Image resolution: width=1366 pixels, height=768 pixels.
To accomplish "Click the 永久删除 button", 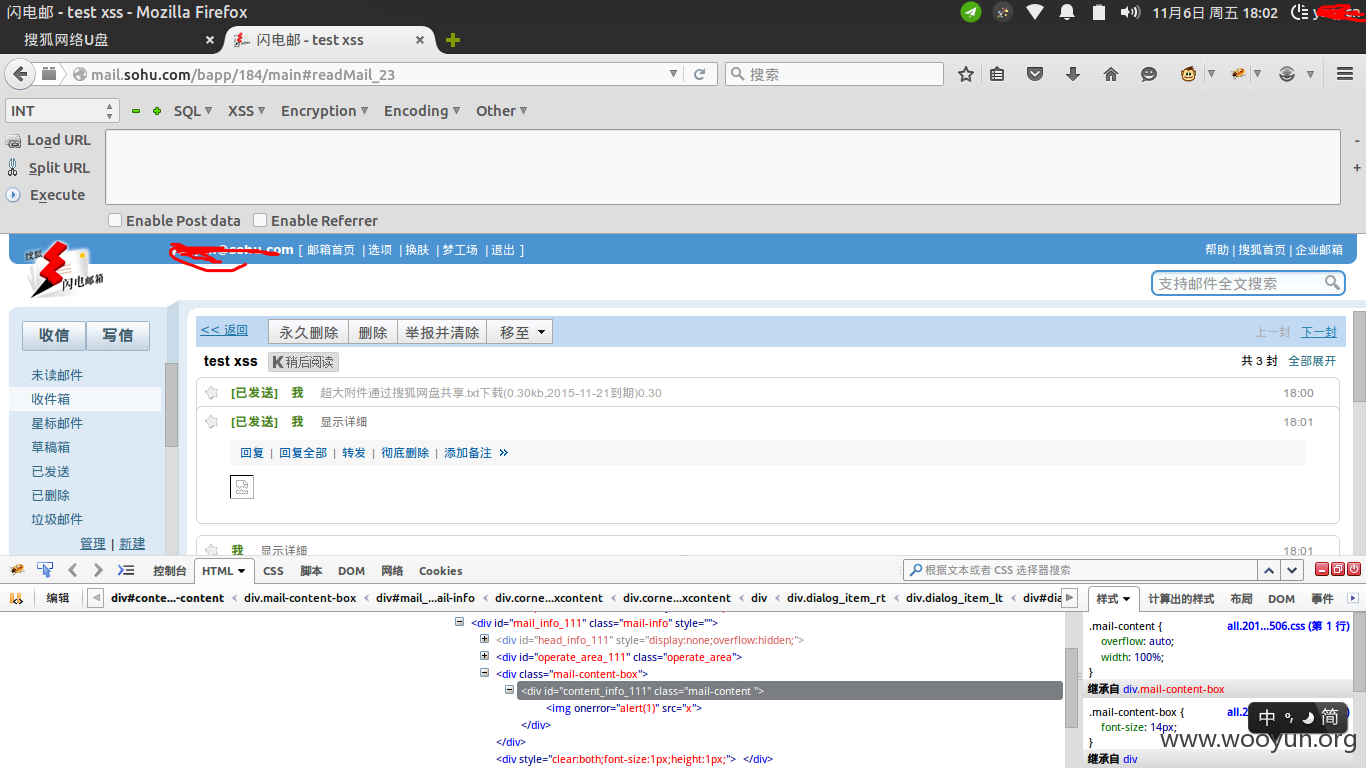I will click(309, 332).
